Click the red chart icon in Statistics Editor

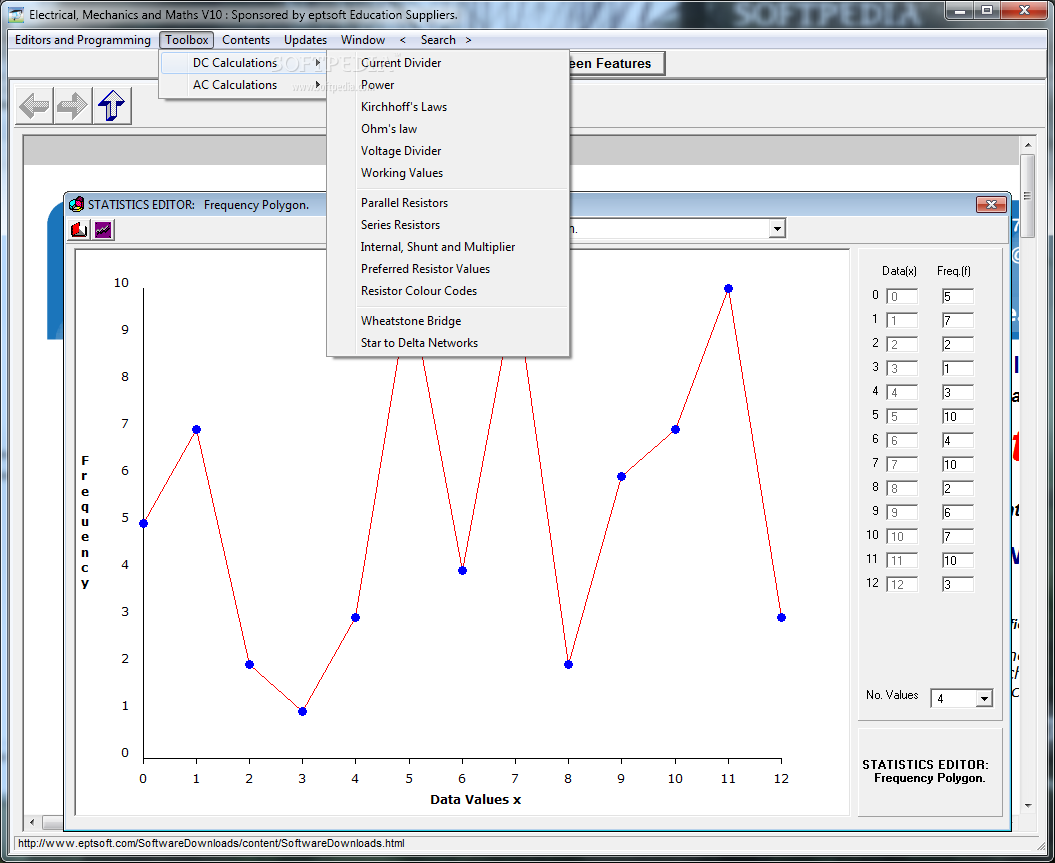[x=79, y=230]
